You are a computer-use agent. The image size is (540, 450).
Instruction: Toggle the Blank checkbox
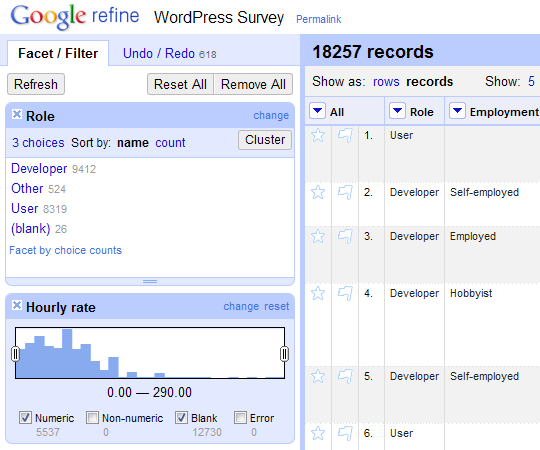181,418
